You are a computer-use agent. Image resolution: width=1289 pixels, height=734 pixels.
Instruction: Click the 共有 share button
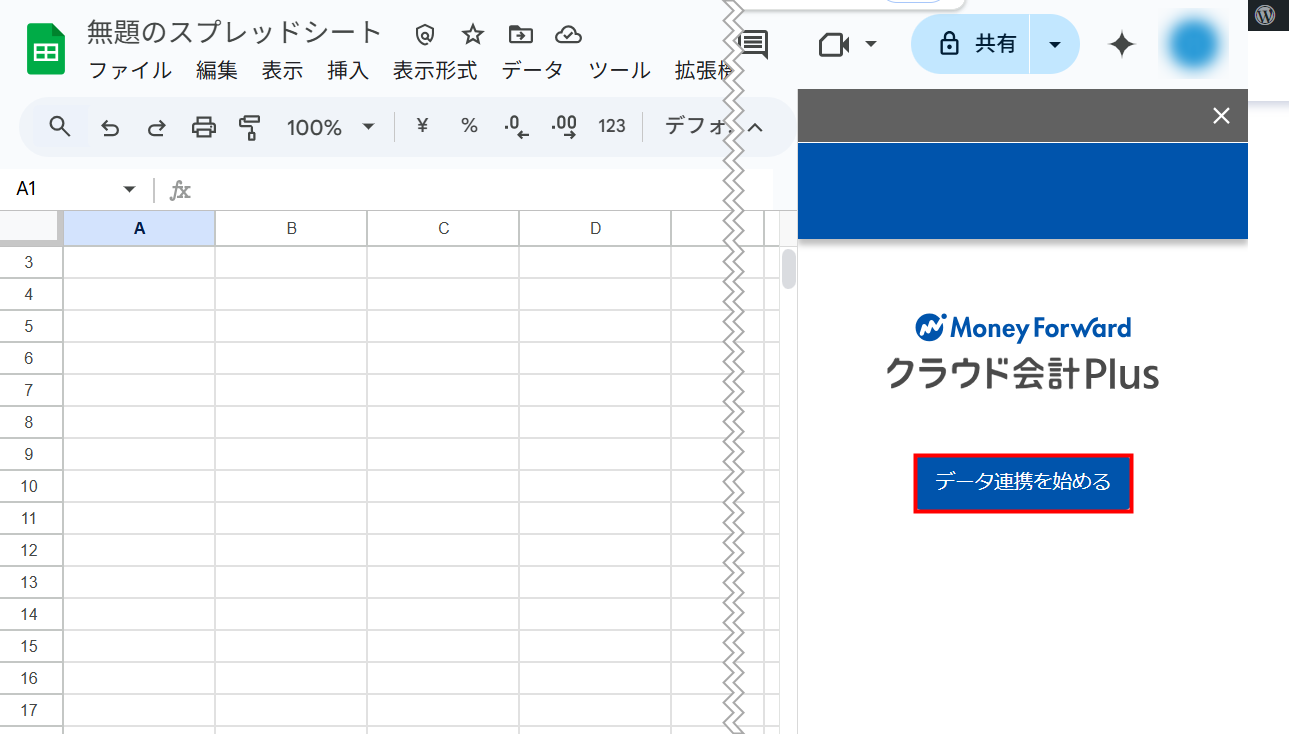[970, 44]
